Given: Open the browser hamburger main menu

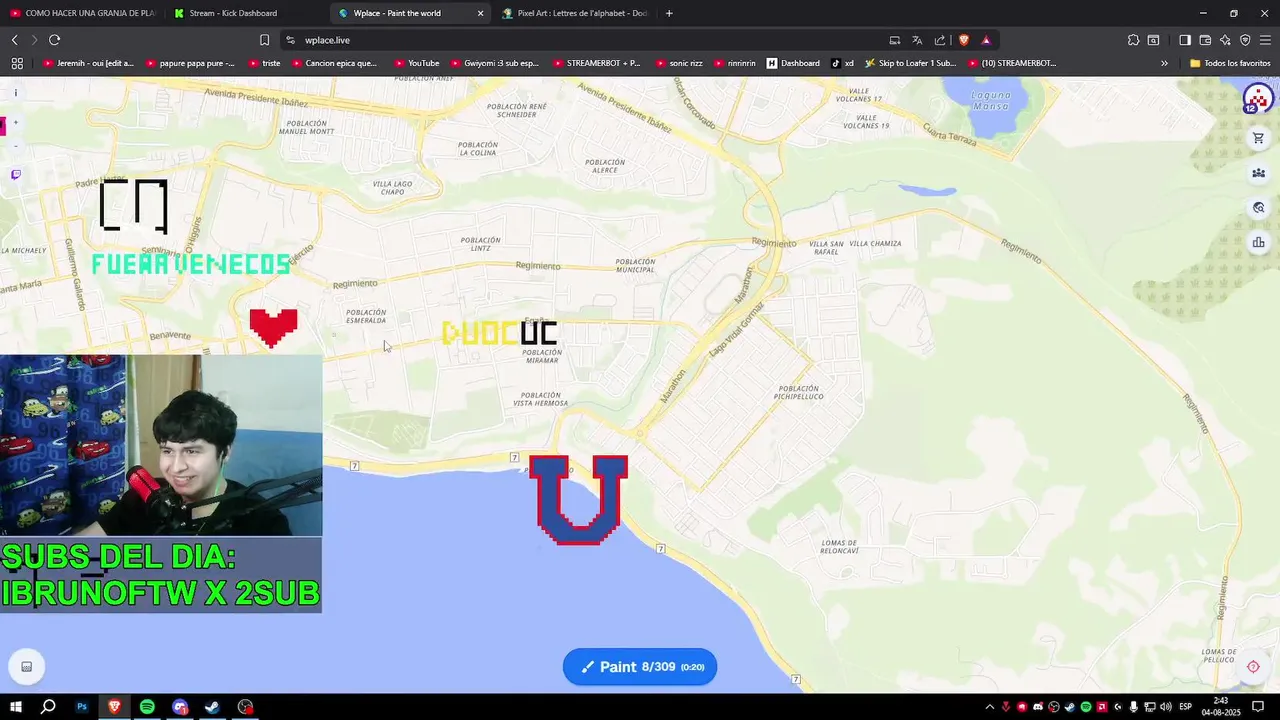Looking at the screenshot, I should (x=1265, y=40).
